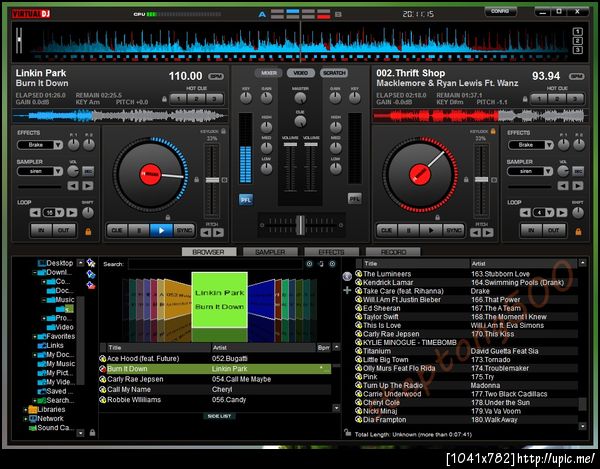Viewport: 600px width, 469px height.
Task: Click right deck sampler REC button
Action: [x=578, y=171]
